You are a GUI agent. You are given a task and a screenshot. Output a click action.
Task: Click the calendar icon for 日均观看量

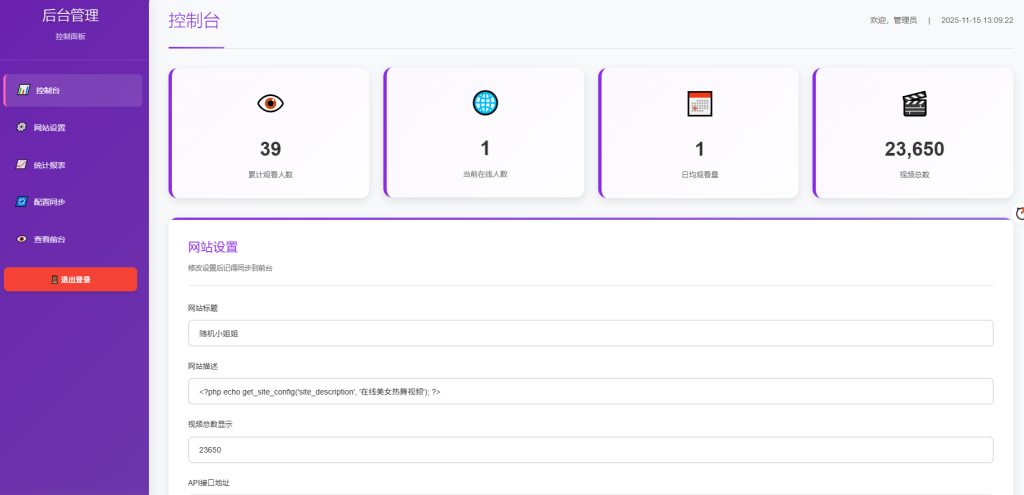click(699, 103)
